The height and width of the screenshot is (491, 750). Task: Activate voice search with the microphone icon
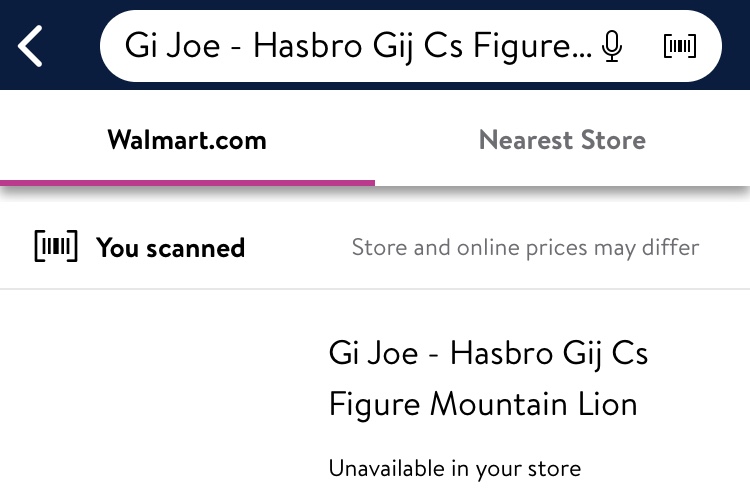612,46
